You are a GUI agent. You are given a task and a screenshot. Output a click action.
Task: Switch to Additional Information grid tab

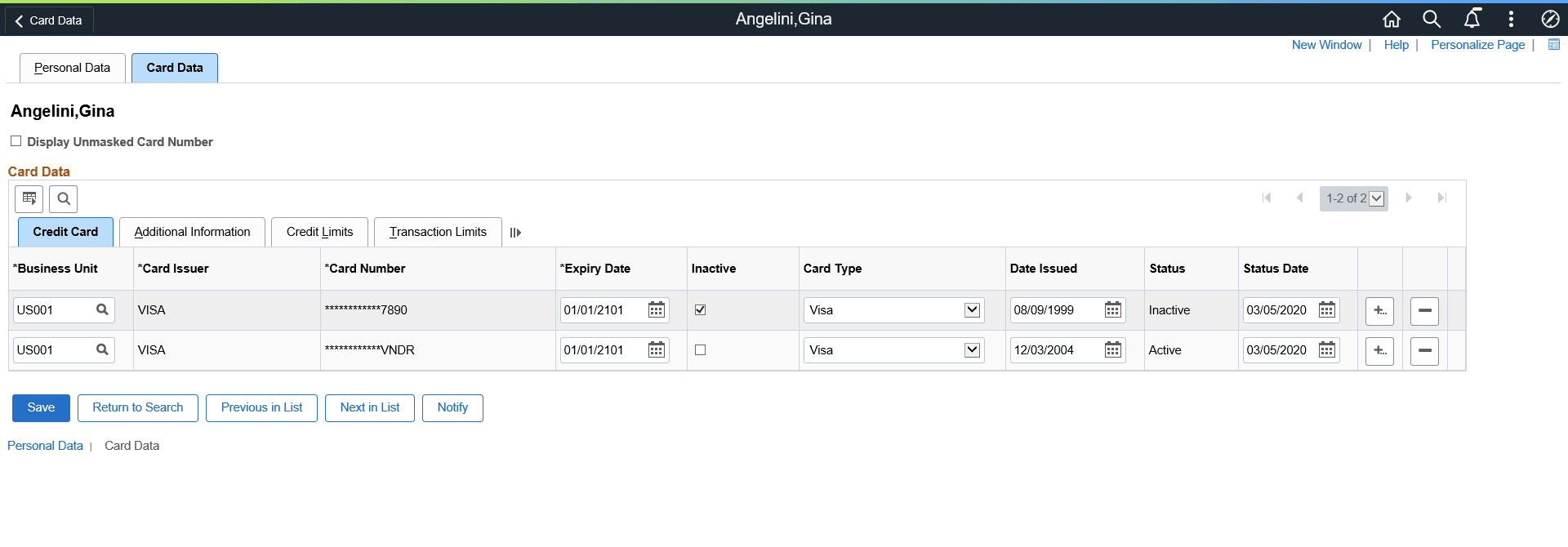(x=192, y=232)
